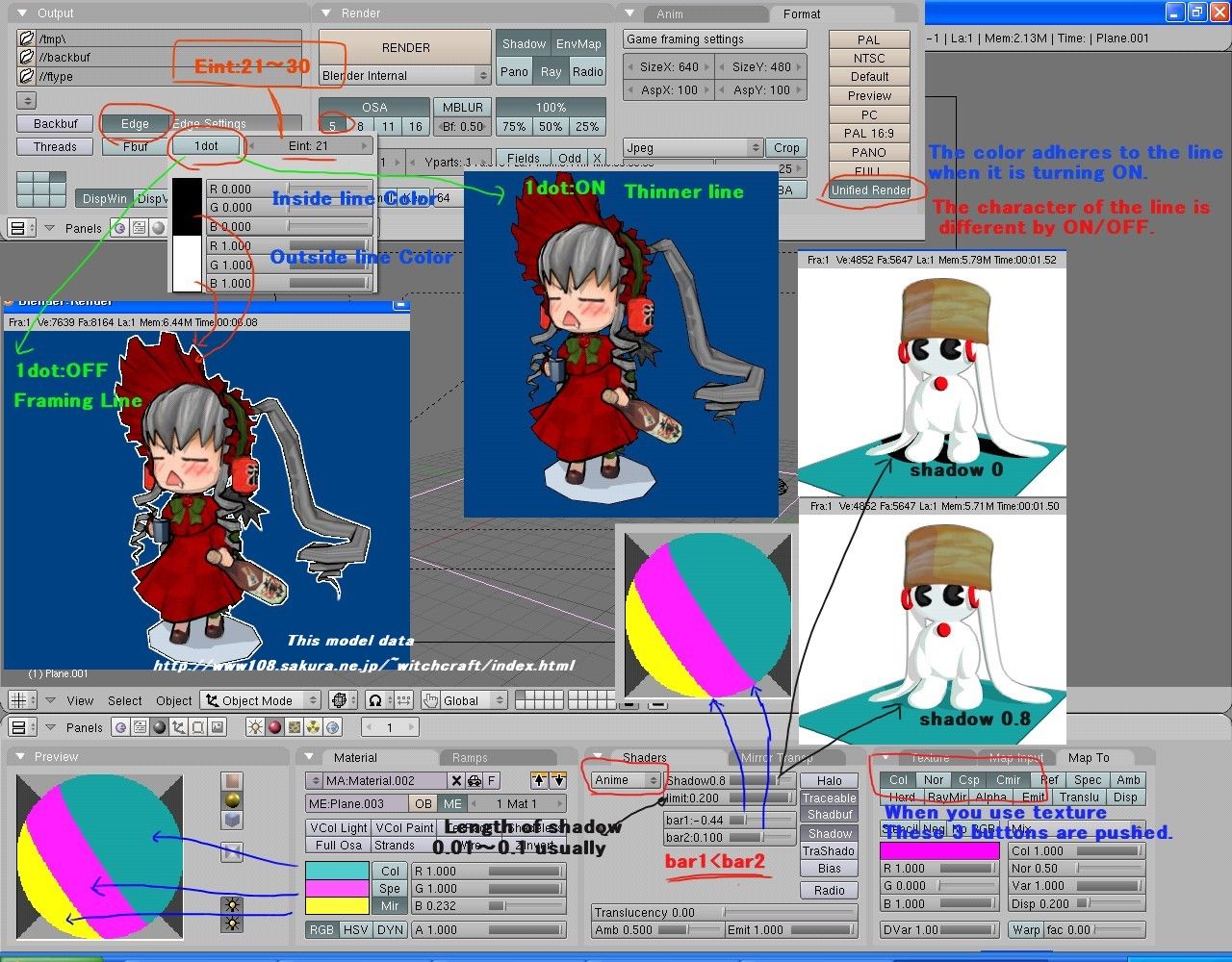Screen dimensions: 1232x962
Task: Toggle the OSA oversampling button
Action: tap(374, 108)
